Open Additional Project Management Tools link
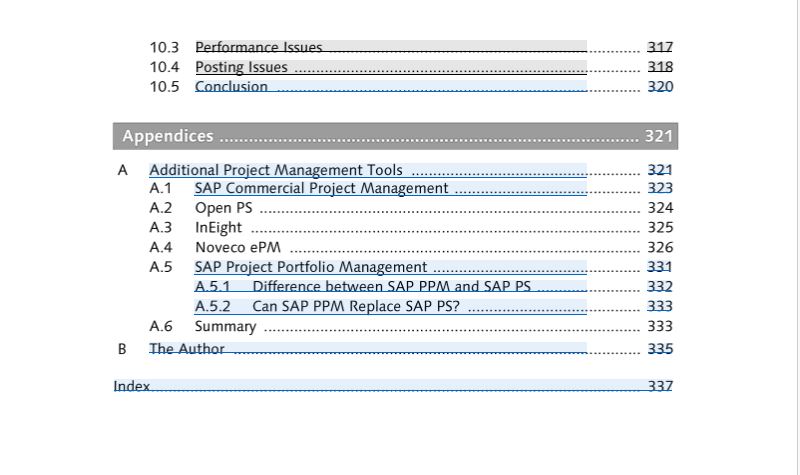The image size is (800, 475). click(368, 170)
